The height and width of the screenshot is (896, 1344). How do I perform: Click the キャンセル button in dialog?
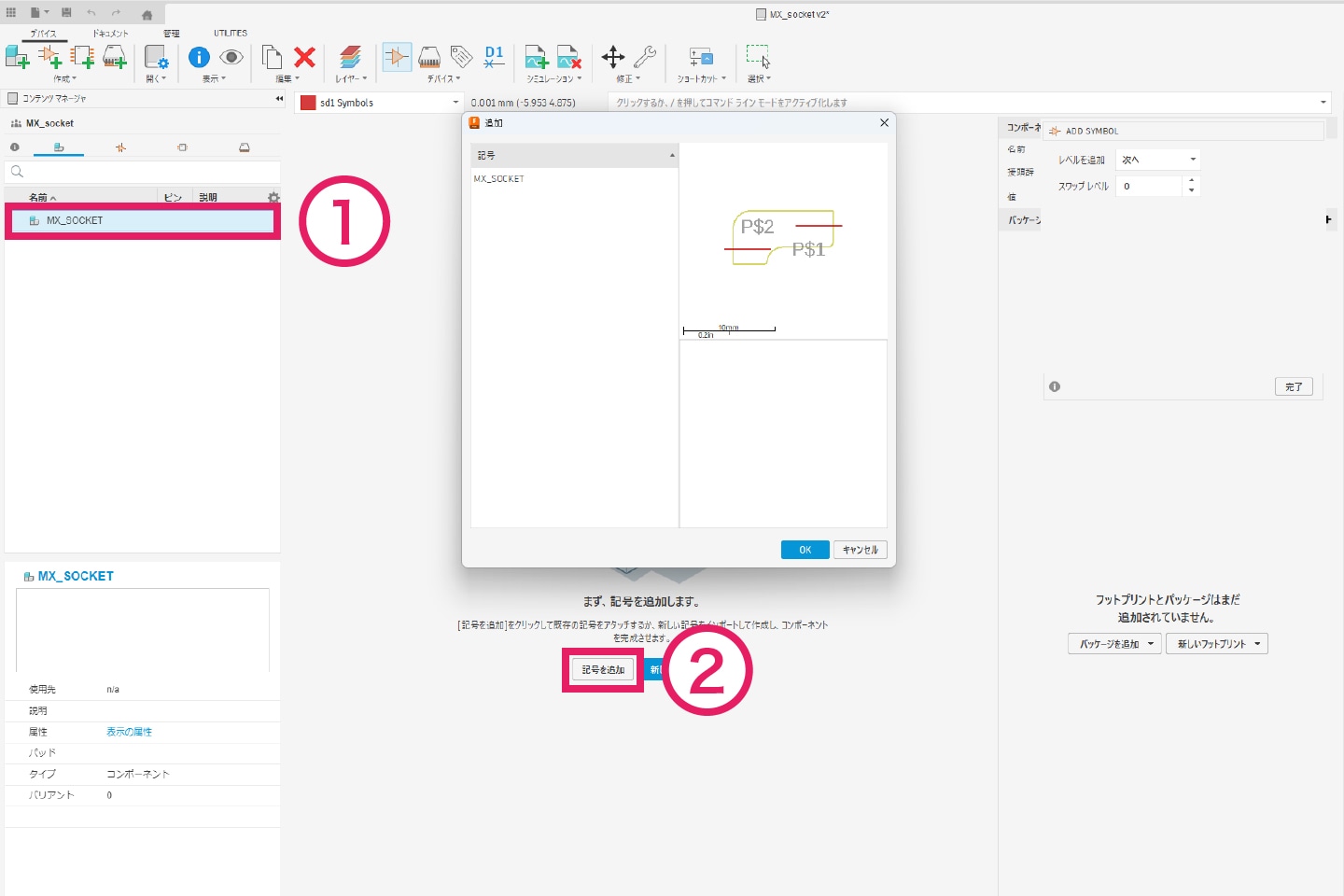(860, 550)
